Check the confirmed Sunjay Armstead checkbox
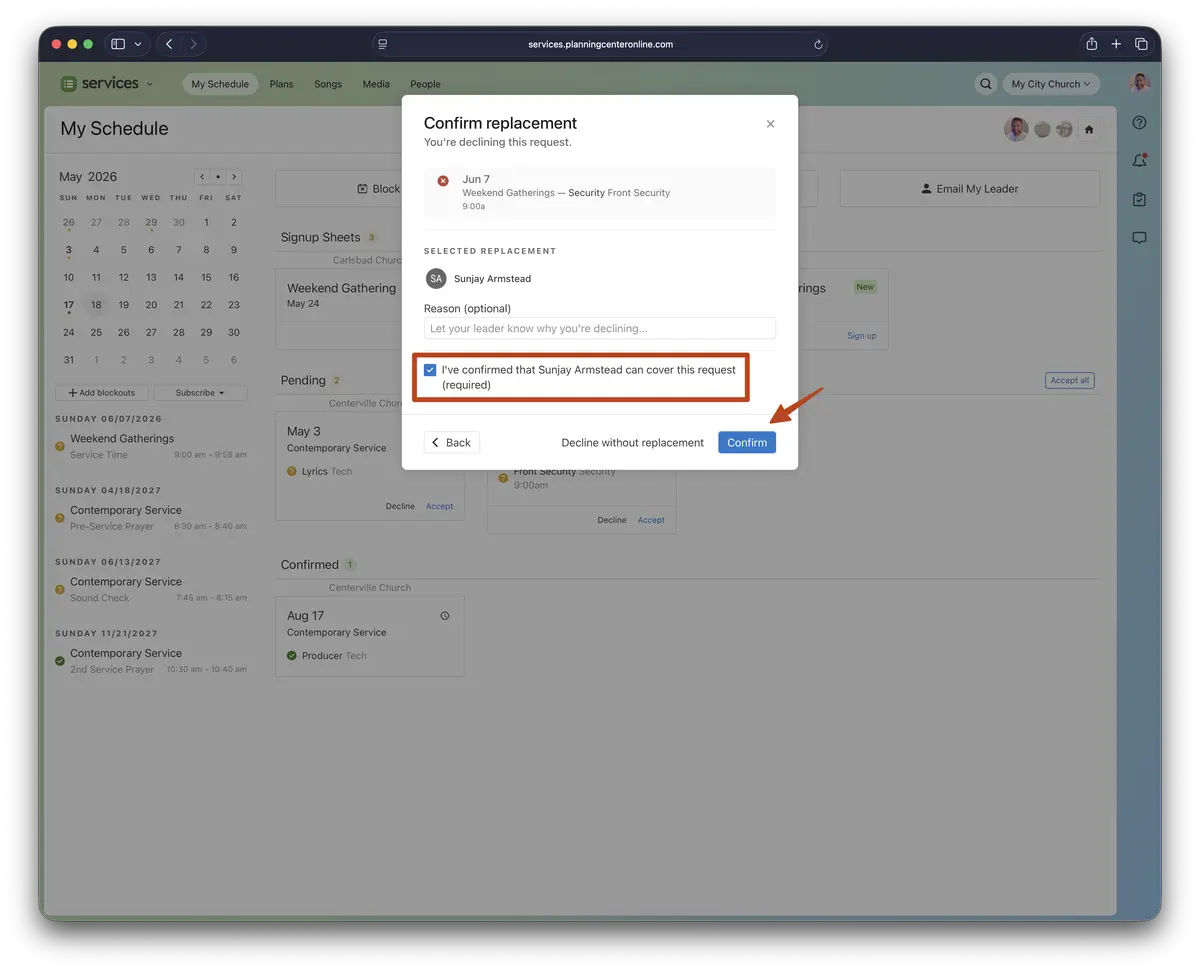 (x=430, y=370)
